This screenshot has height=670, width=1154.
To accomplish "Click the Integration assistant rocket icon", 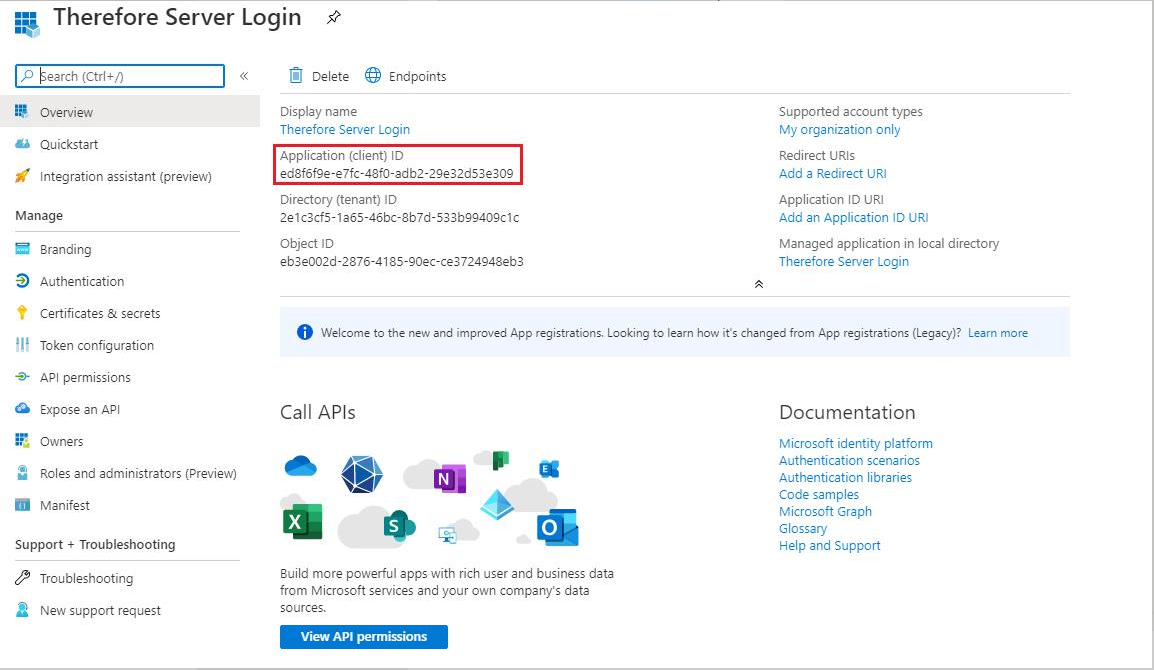I will pyautogui.click(x=22, y=175).
